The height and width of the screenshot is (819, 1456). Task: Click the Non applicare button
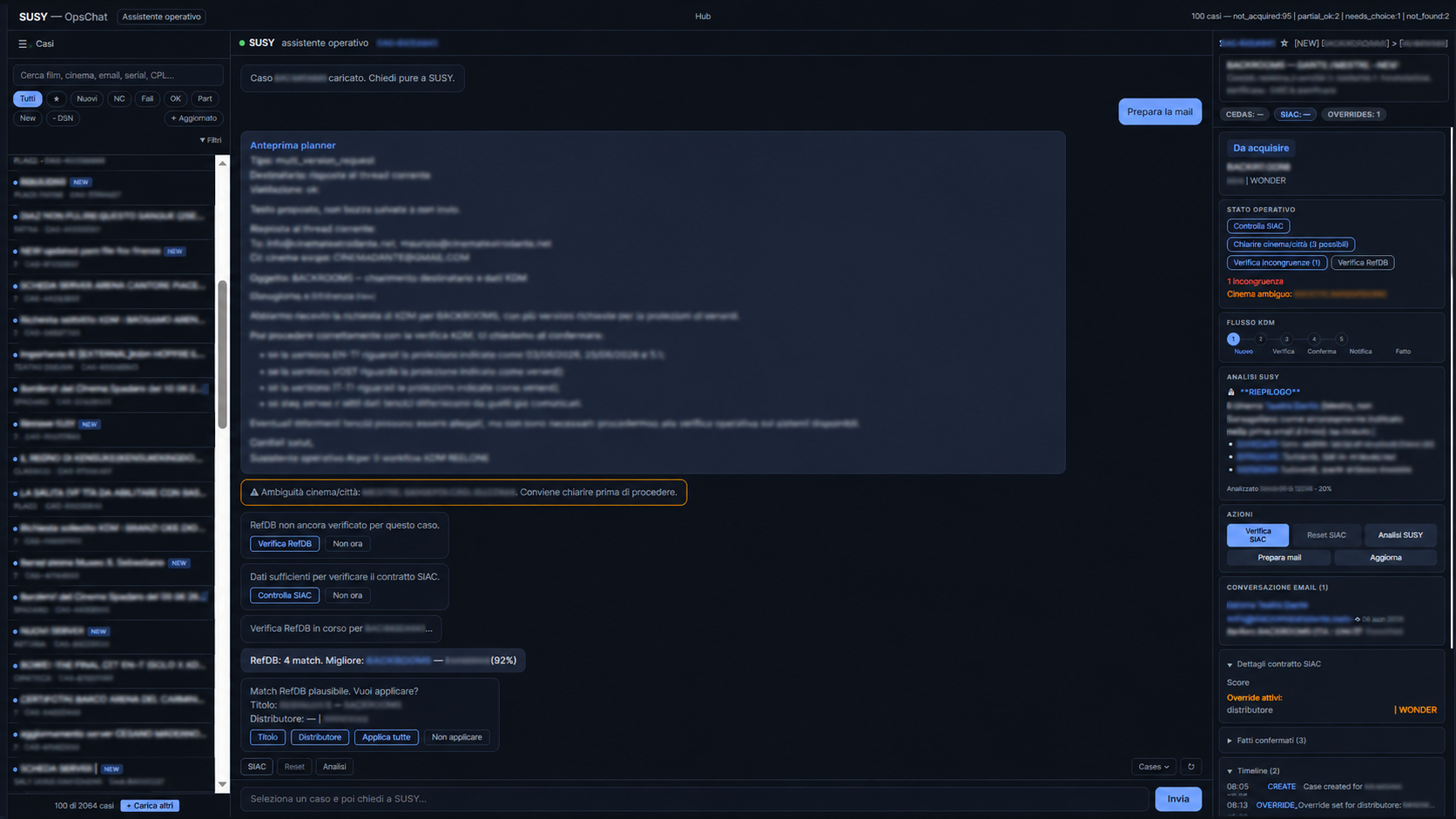[x=456, y=737]
